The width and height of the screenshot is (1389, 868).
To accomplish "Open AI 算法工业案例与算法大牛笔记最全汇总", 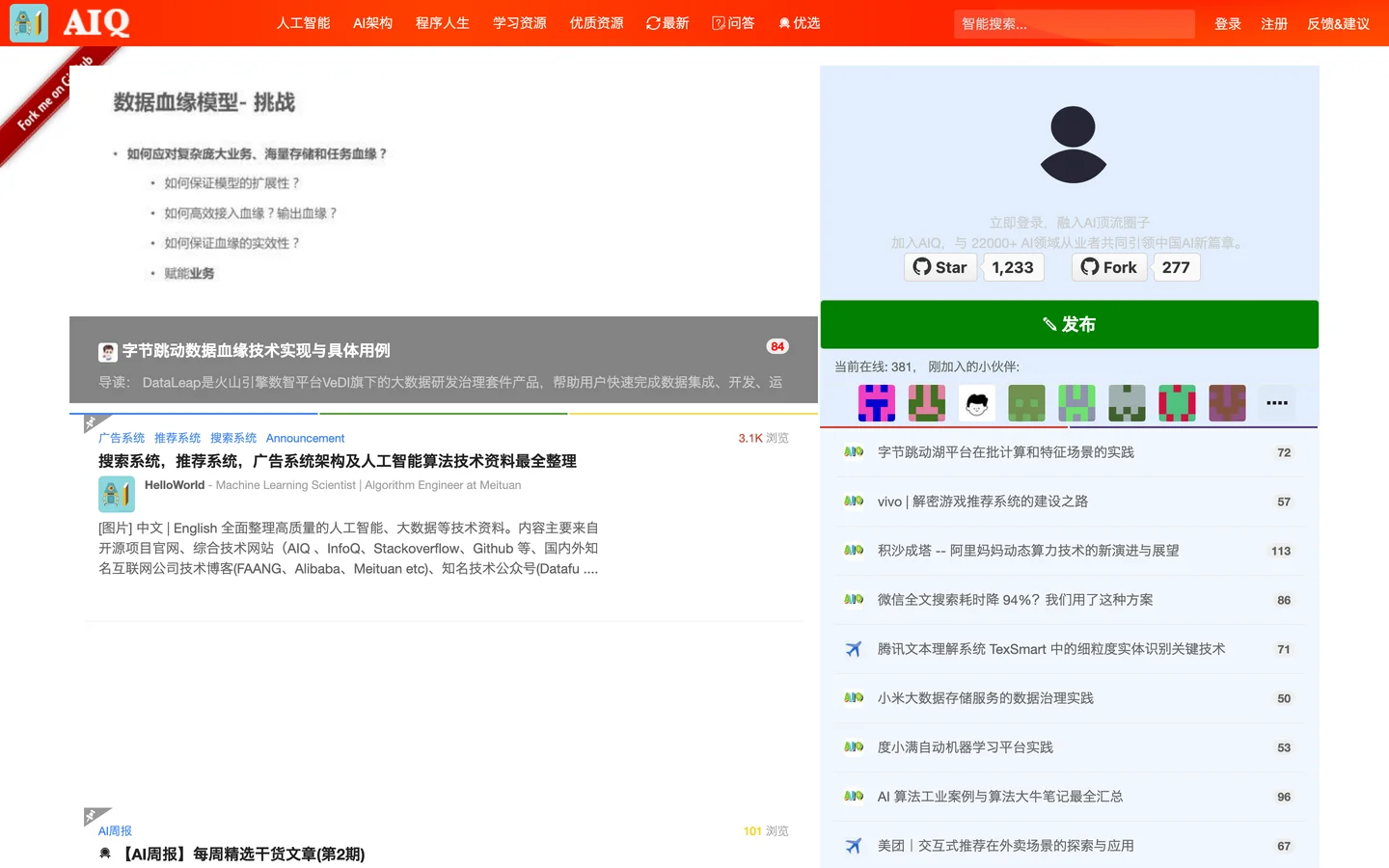I will coord(1000,797).
